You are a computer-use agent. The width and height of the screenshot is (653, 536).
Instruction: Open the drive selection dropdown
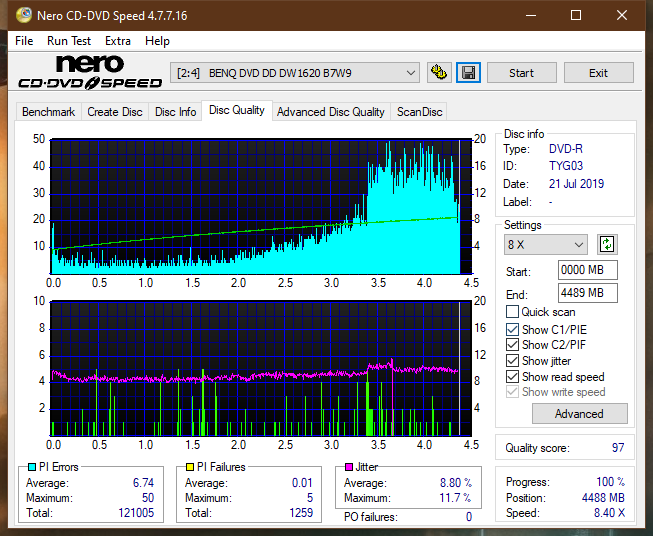294,73
